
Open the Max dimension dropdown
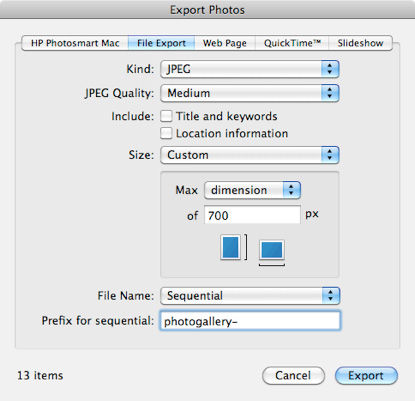[252, 190]
